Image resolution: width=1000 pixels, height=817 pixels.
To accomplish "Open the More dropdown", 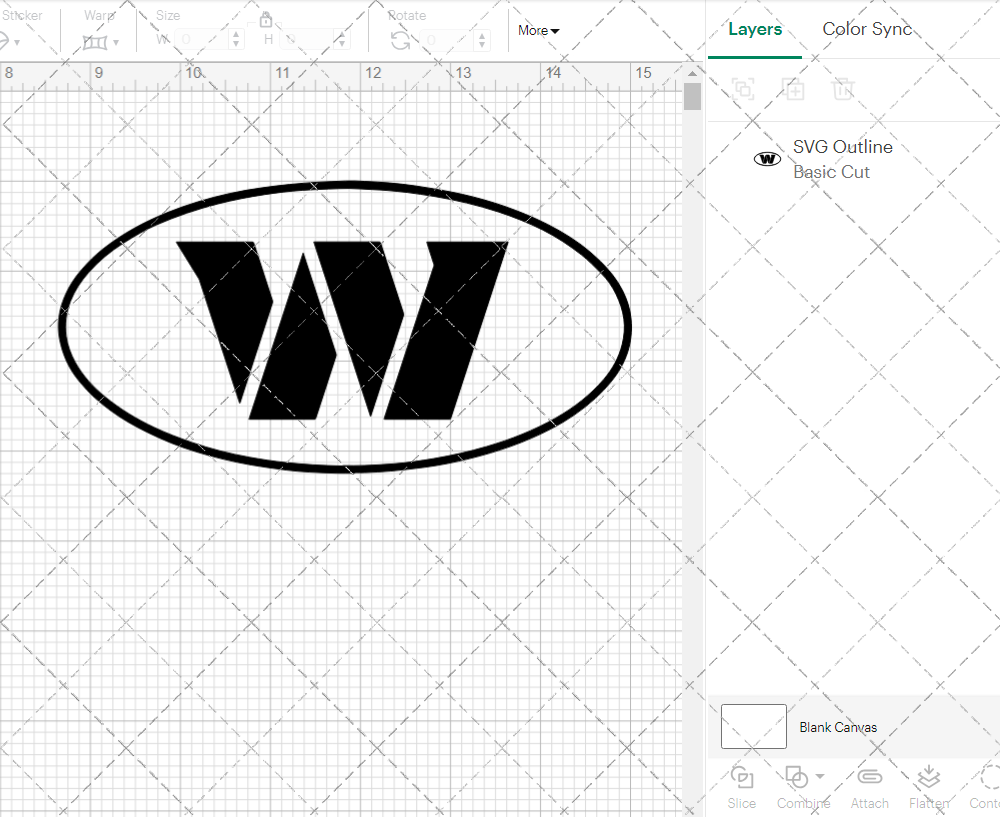I will 538,30.
